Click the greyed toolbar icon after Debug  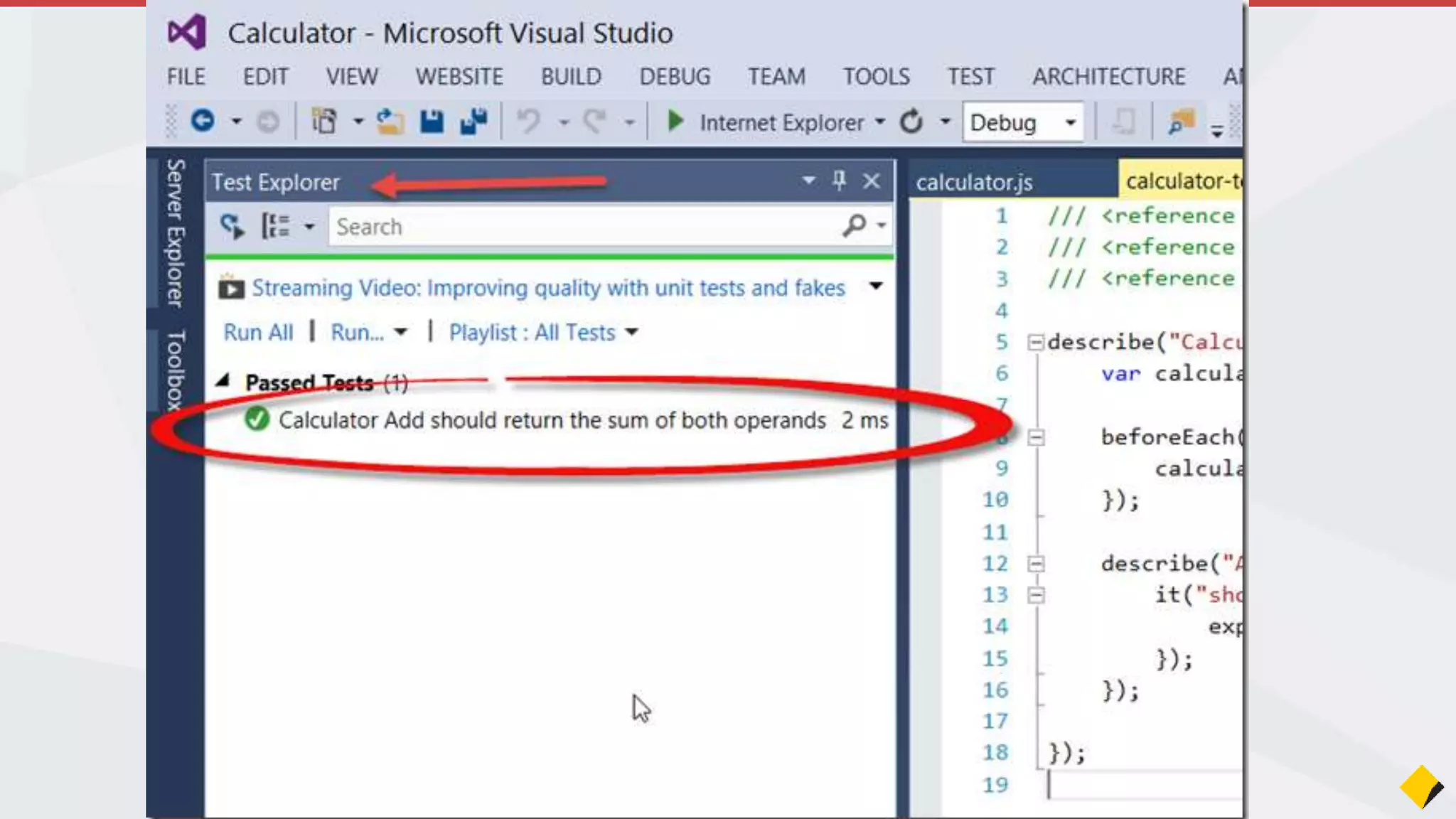tap(1123, 122)
